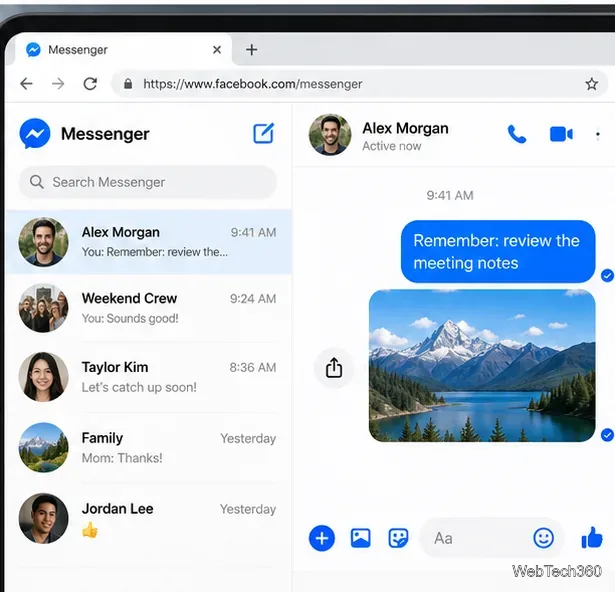Open the mountain lake photo in chat

pos(482,366)
